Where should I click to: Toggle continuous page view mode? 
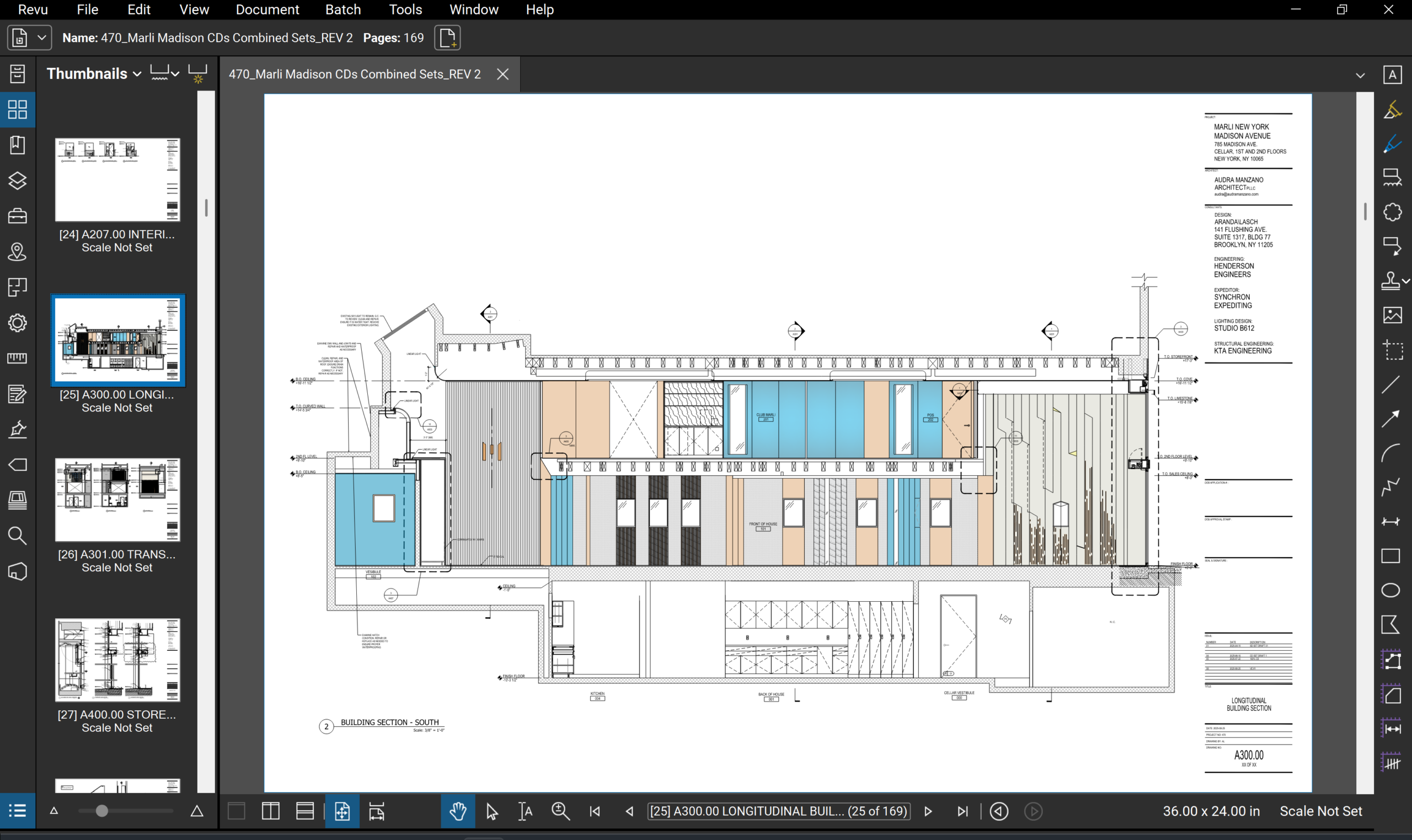(x=305, y=811)
